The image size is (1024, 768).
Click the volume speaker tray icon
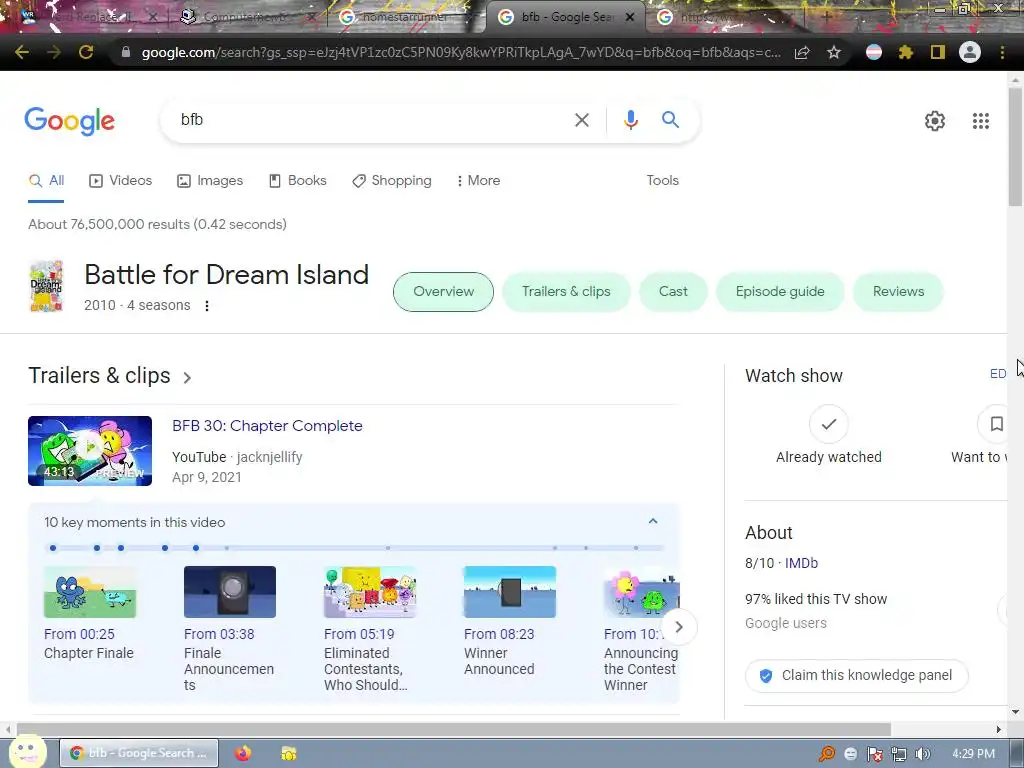[x=923, y=754]
